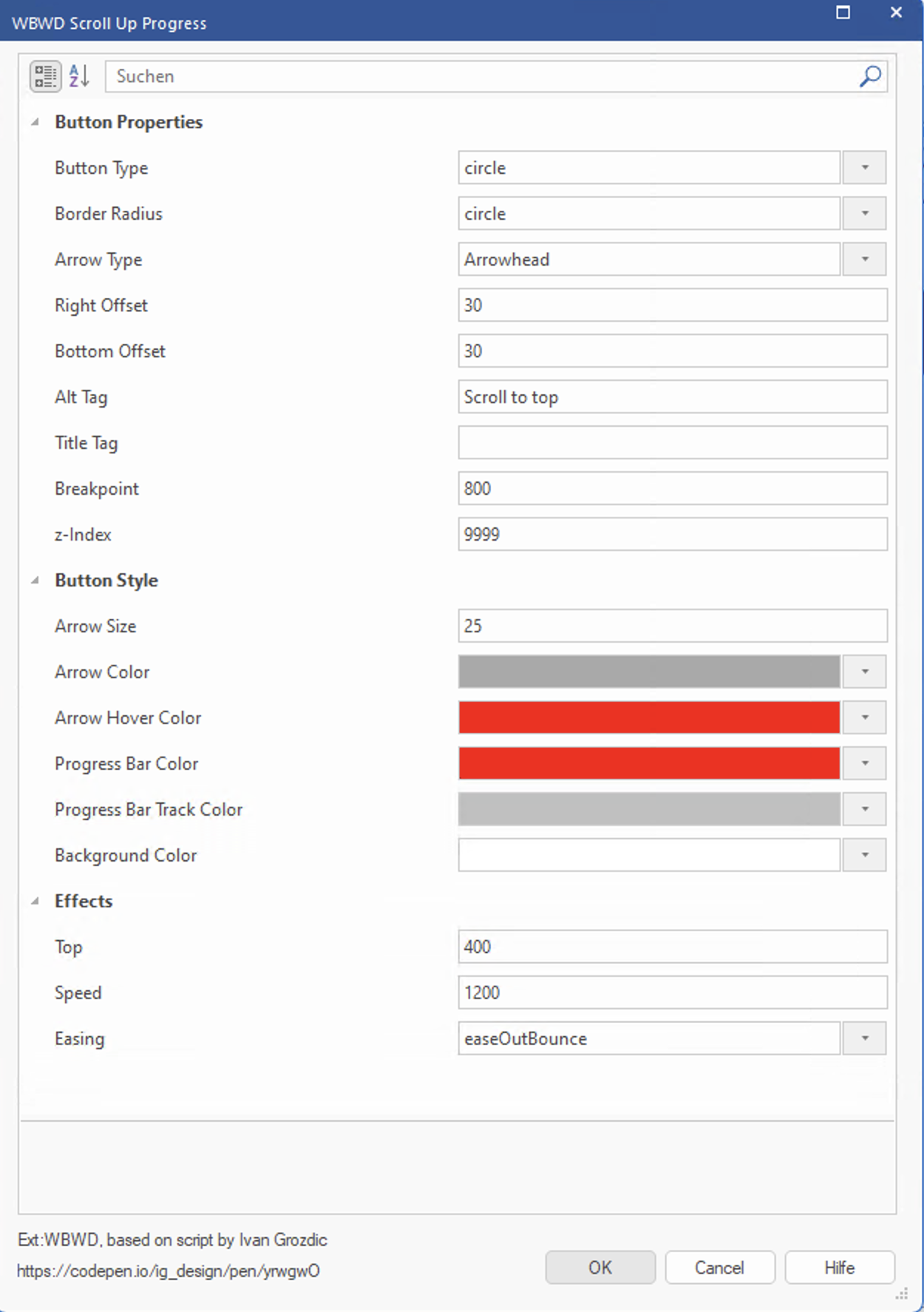Select the Progress Bar Track Color swatch
Screen dimensions: 924x1312
pyautogui.click(x=648, y=809)
